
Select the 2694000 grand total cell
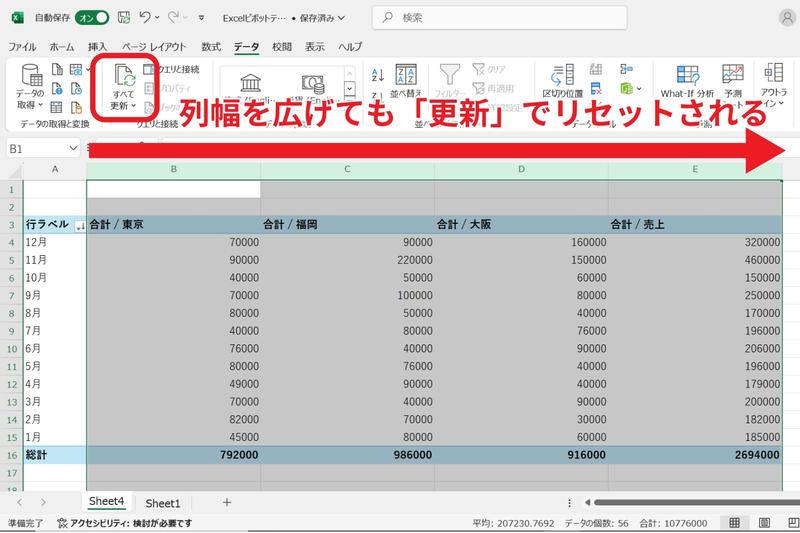click(x=695, y=455)
